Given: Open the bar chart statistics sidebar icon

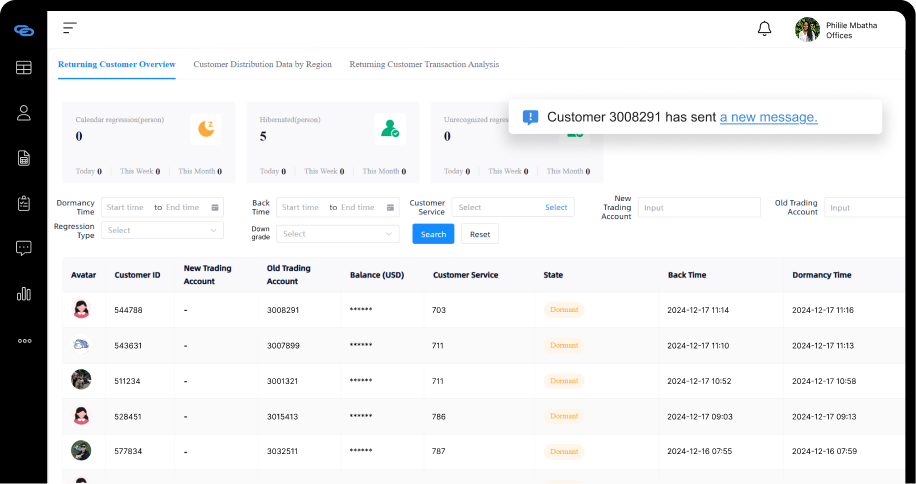Looking at the screenshot, I should click(24, 294).
